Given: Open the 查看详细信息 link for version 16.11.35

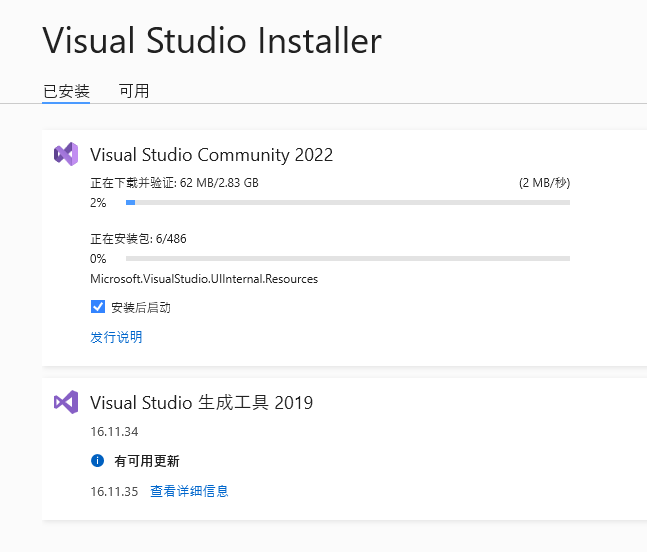Looking at the screenshot, I should (189, 491).
